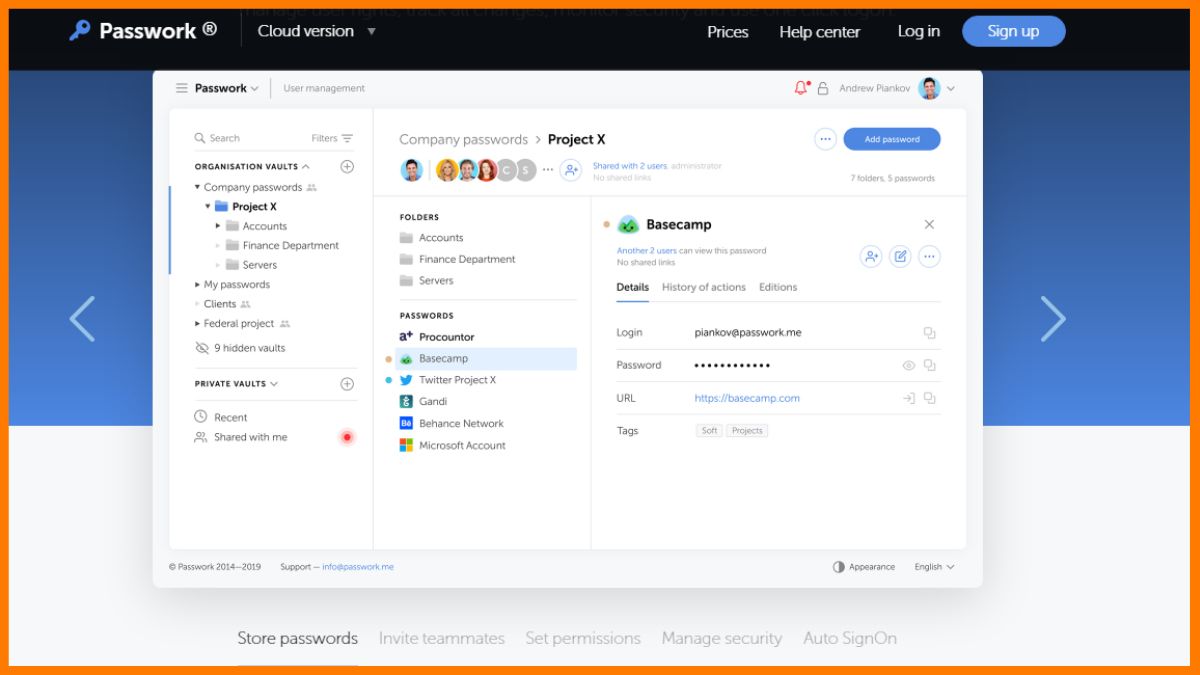Copy the Password value
Viewport: 1200px width, 675px height.
929,366
